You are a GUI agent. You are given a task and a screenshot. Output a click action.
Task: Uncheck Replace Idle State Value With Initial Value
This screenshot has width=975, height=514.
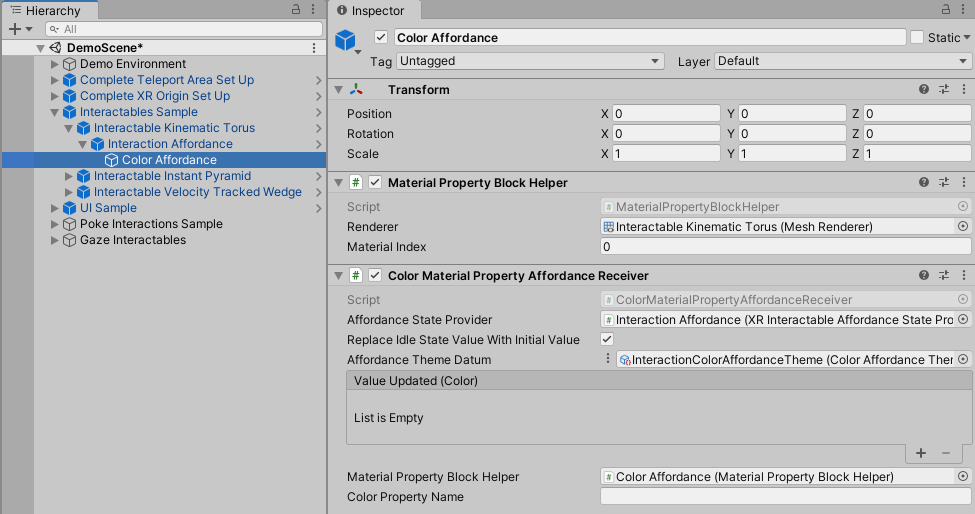pos(607,340)
